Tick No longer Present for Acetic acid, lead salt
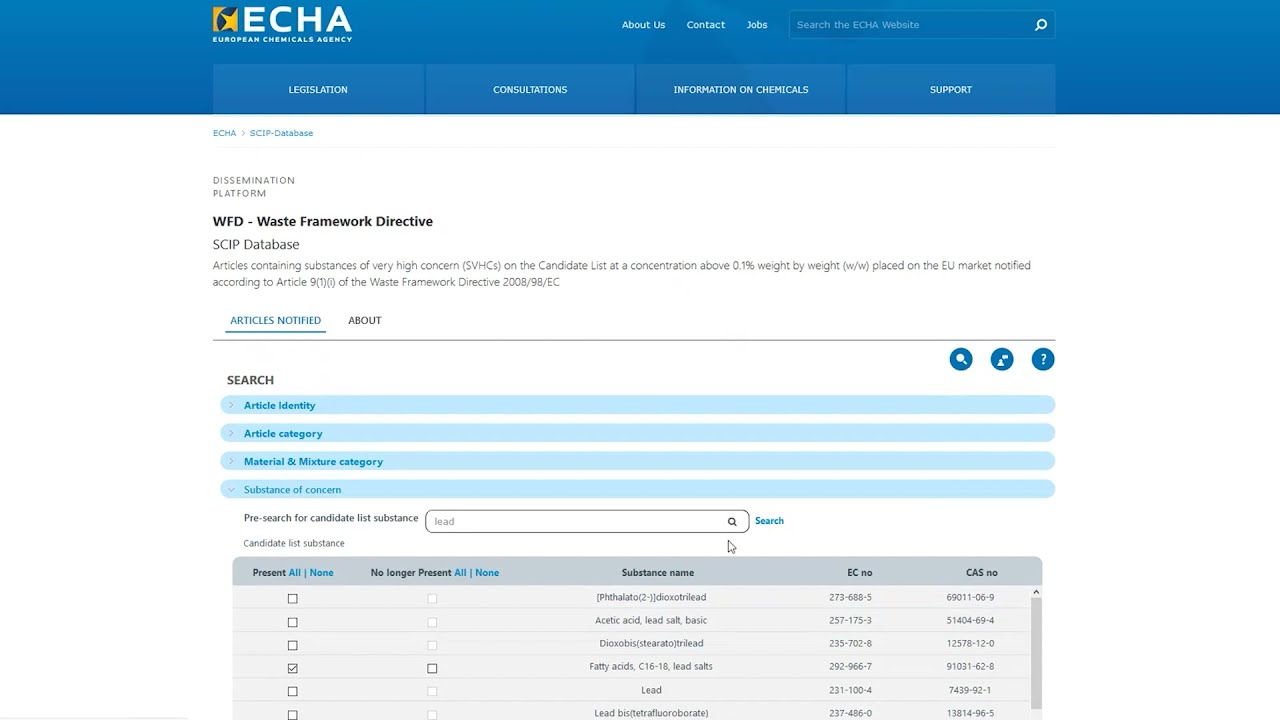 (x=432, y=622)
